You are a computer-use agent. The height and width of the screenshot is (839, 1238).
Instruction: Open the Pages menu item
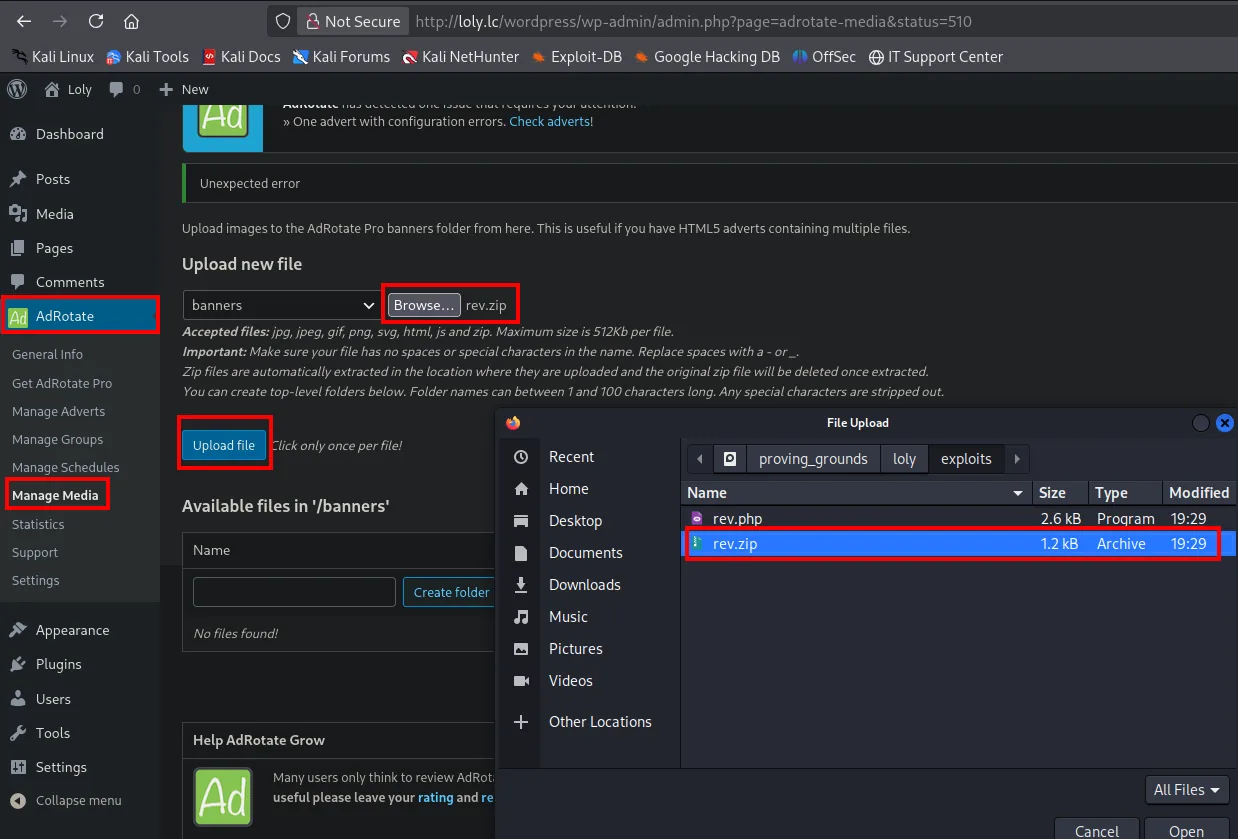click(80, 247)
